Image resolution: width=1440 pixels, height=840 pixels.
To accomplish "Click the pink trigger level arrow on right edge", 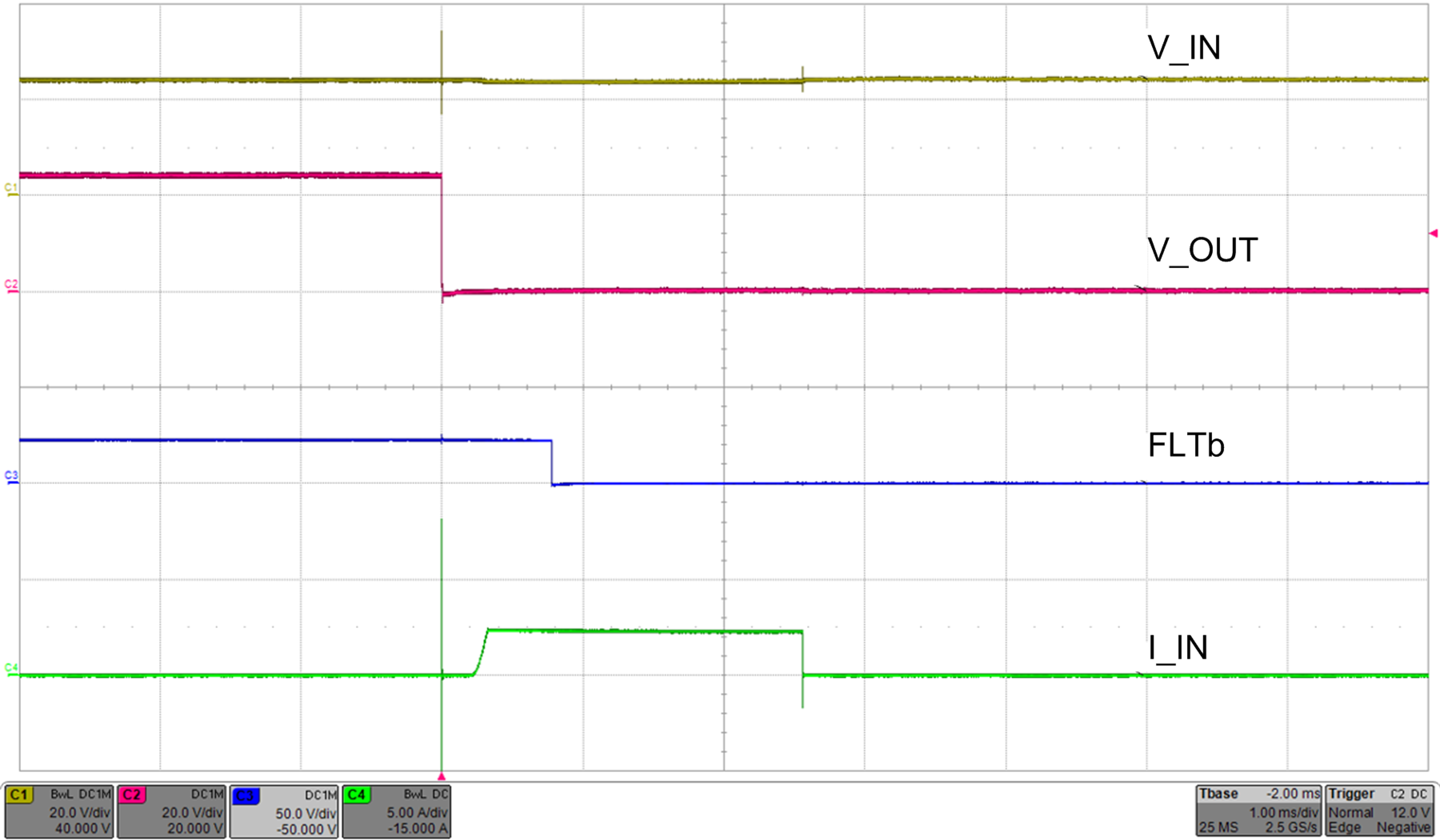I will (1433, 234).
